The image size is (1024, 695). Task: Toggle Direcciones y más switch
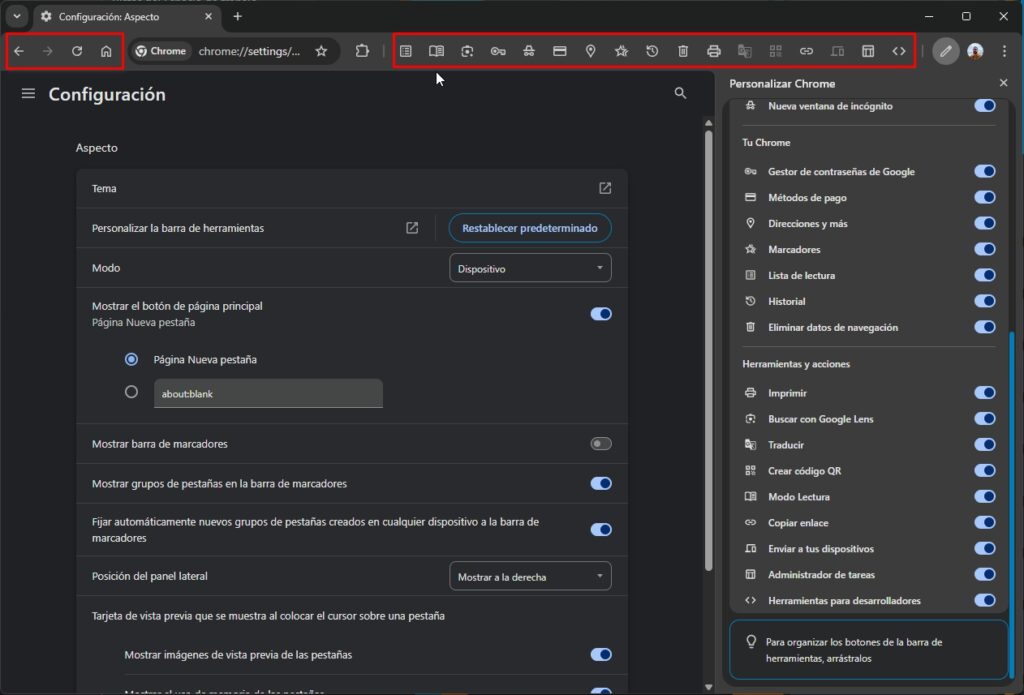pyautogui.click(x=985, y=223)
